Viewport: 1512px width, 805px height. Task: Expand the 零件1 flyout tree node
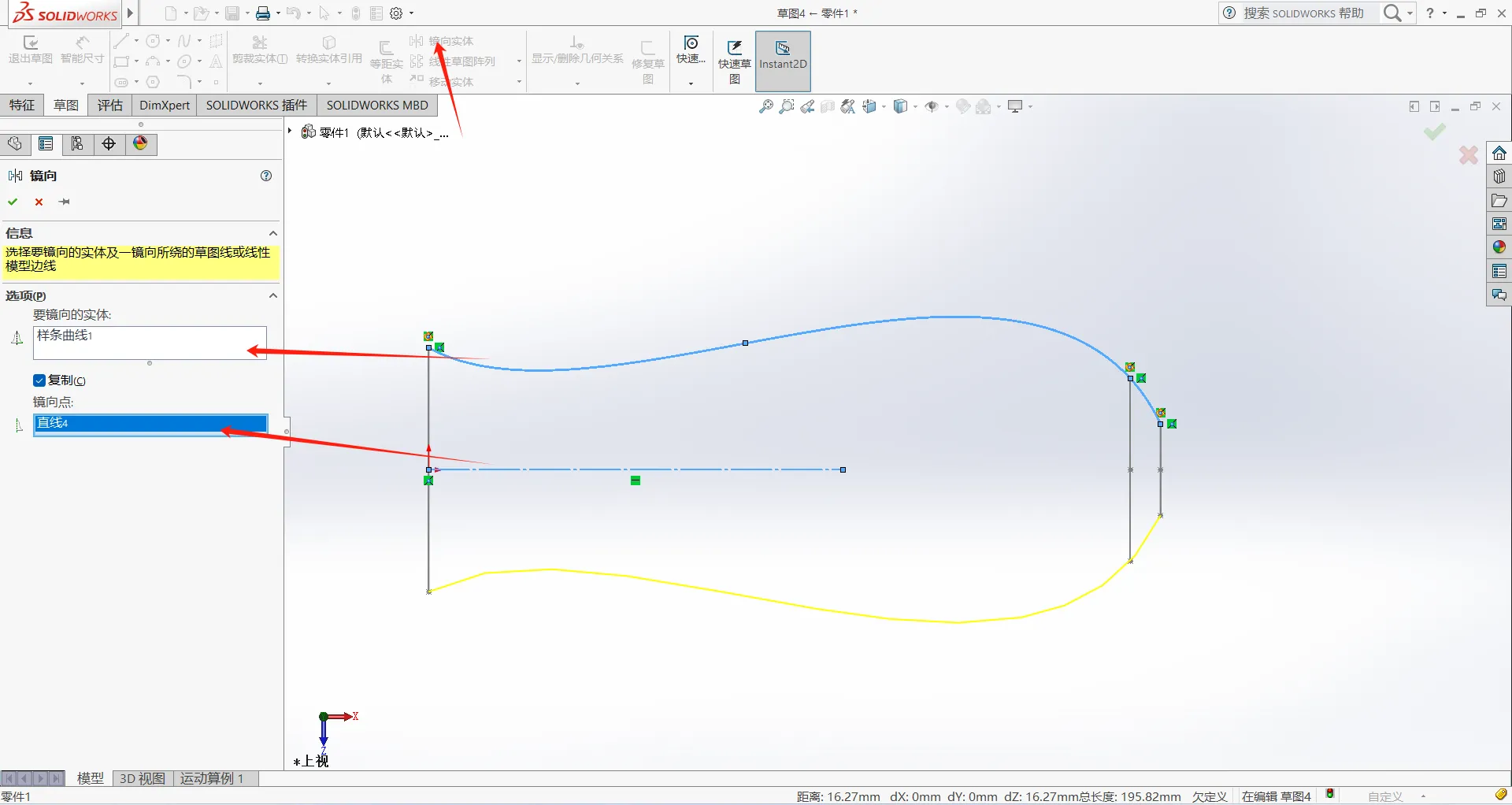click(290, 131)
